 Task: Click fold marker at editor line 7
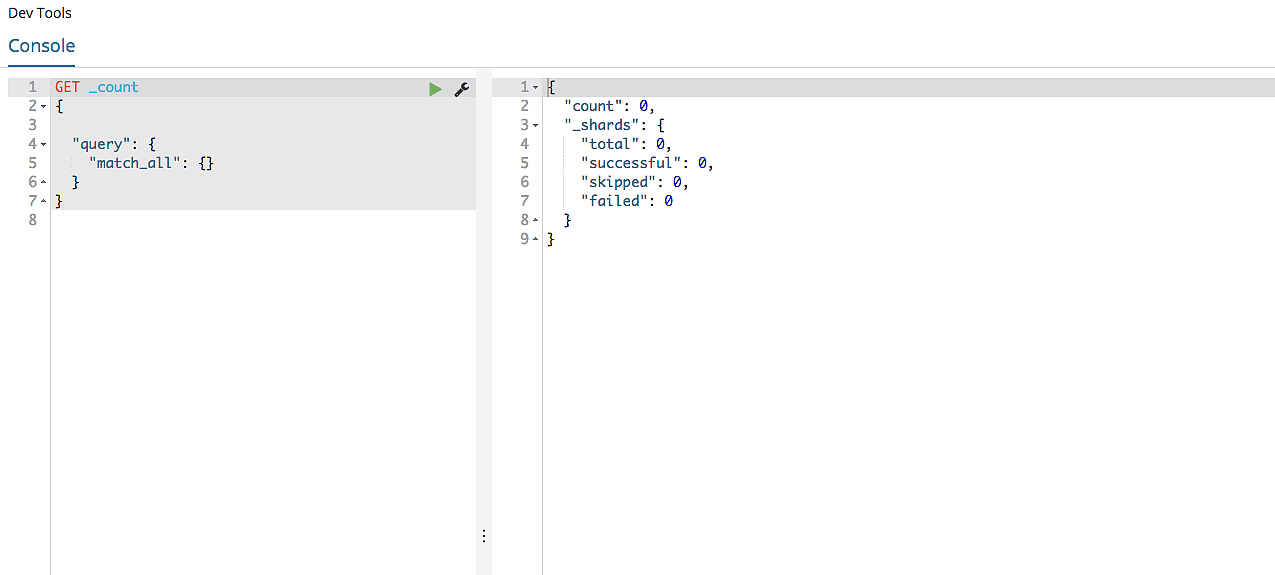point(44,201)
